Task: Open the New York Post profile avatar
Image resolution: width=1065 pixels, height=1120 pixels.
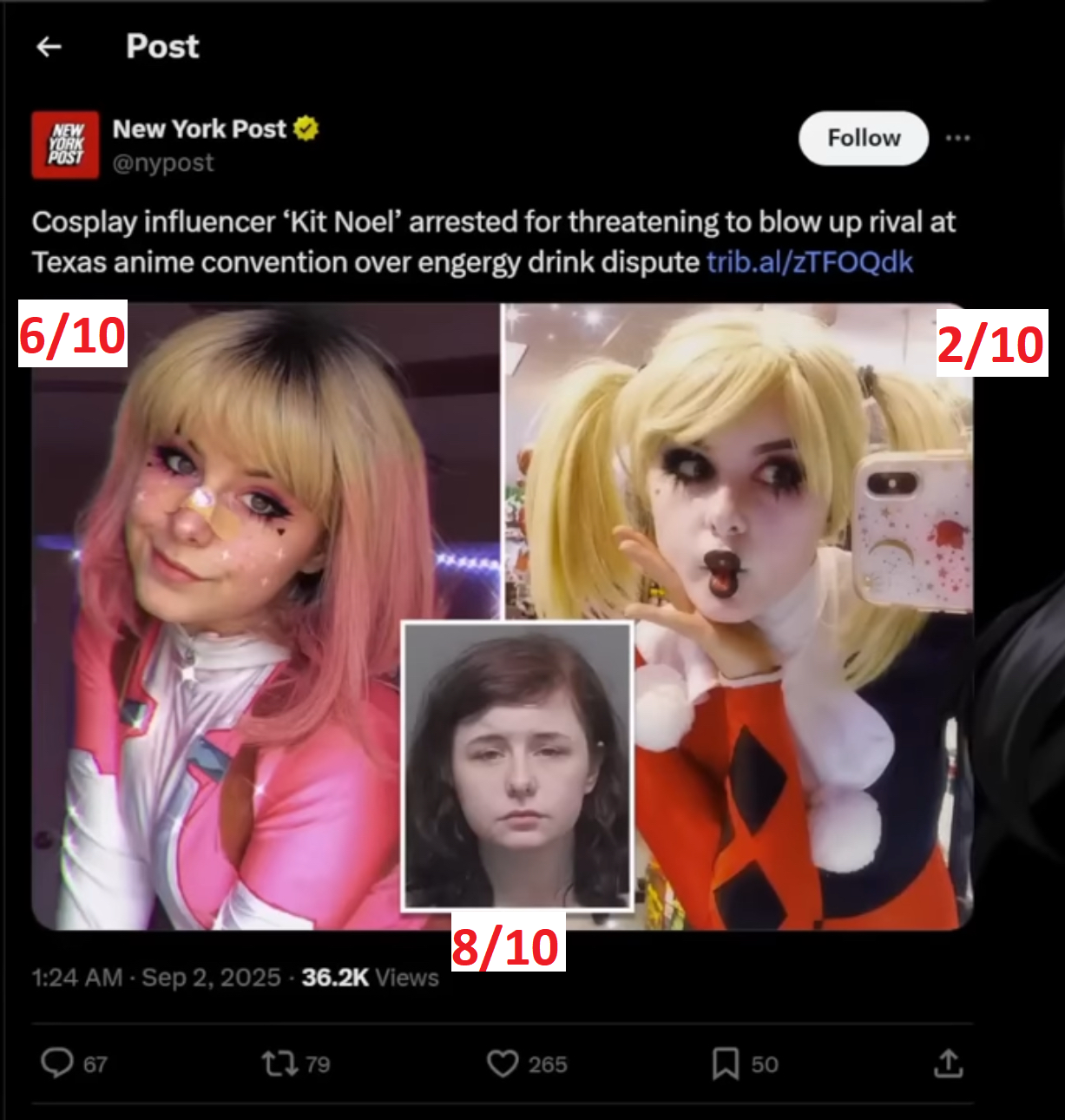Action: pos(65,145)
